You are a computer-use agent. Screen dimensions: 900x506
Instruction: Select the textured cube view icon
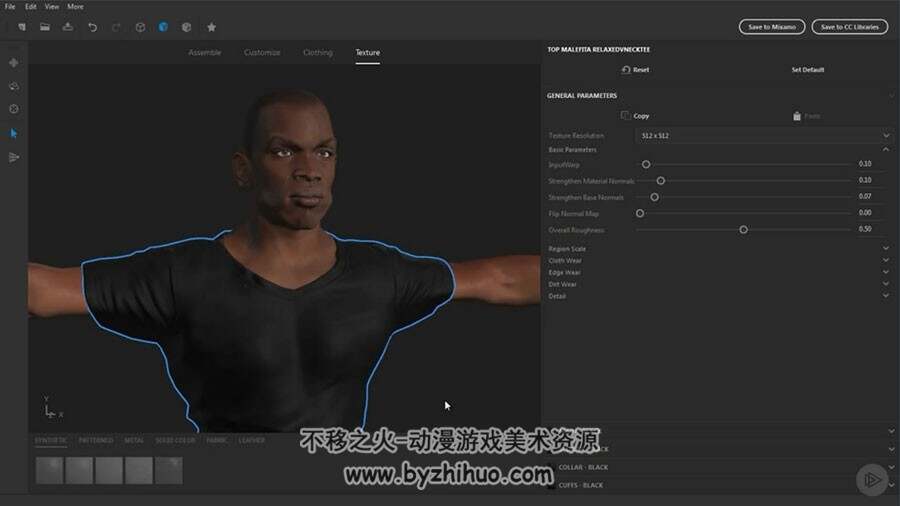187,27
